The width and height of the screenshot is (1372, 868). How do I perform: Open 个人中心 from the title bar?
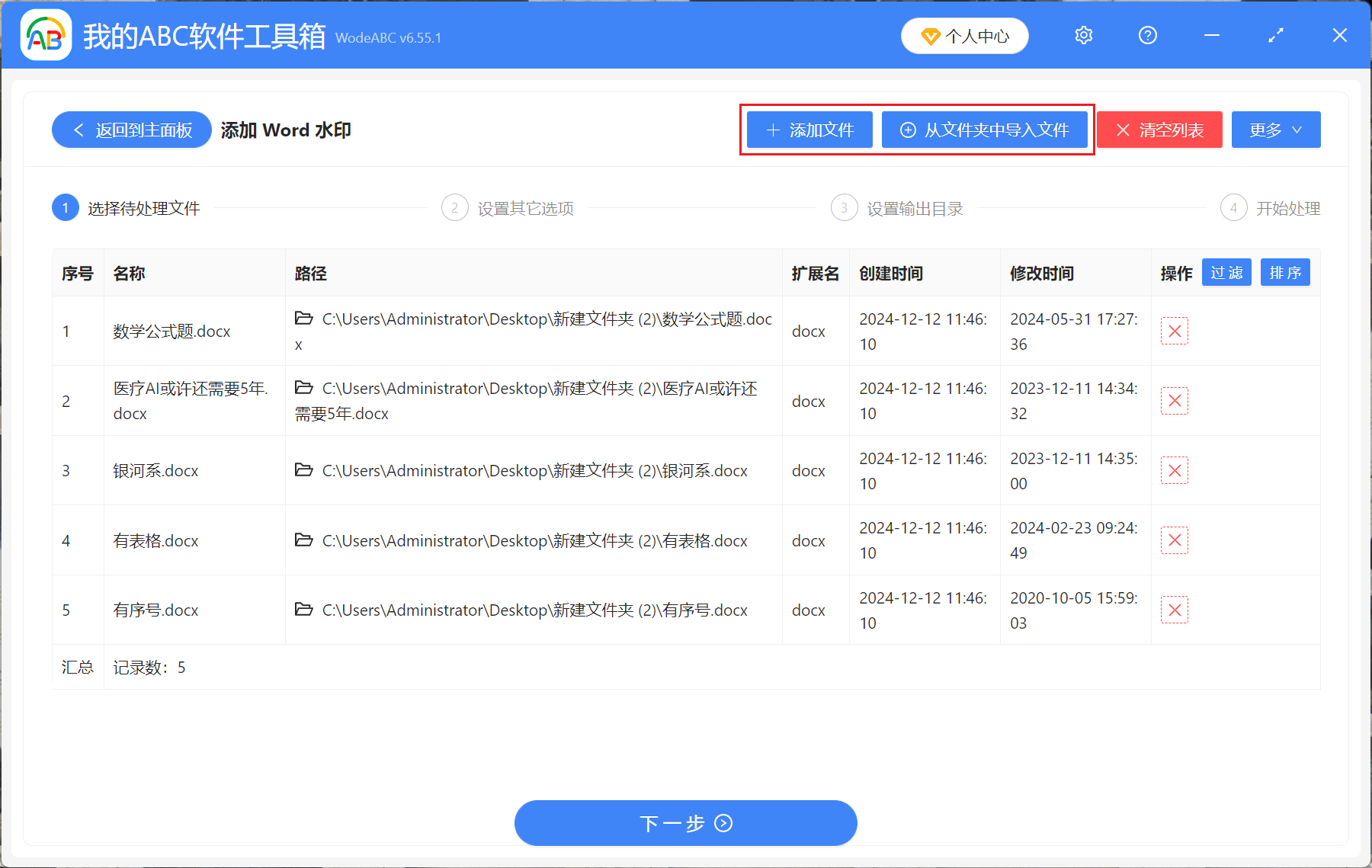pos(964,35)
